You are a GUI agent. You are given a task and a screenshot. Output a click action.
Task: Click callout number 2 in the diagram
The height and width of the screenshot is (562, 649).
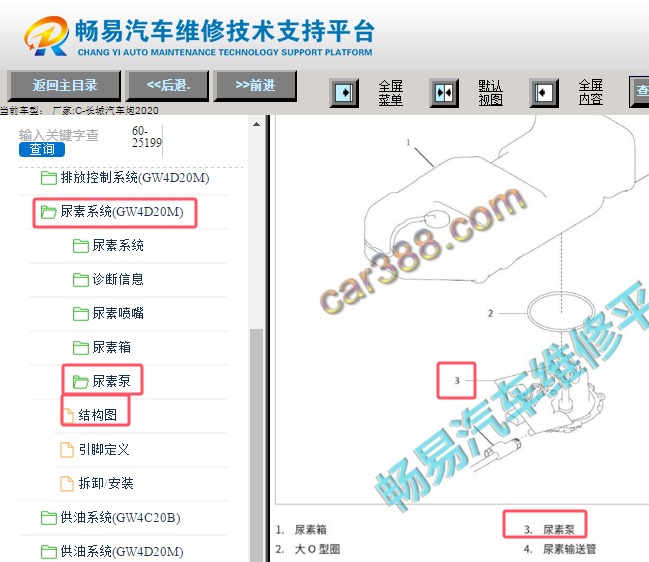(x=490, y=314)
